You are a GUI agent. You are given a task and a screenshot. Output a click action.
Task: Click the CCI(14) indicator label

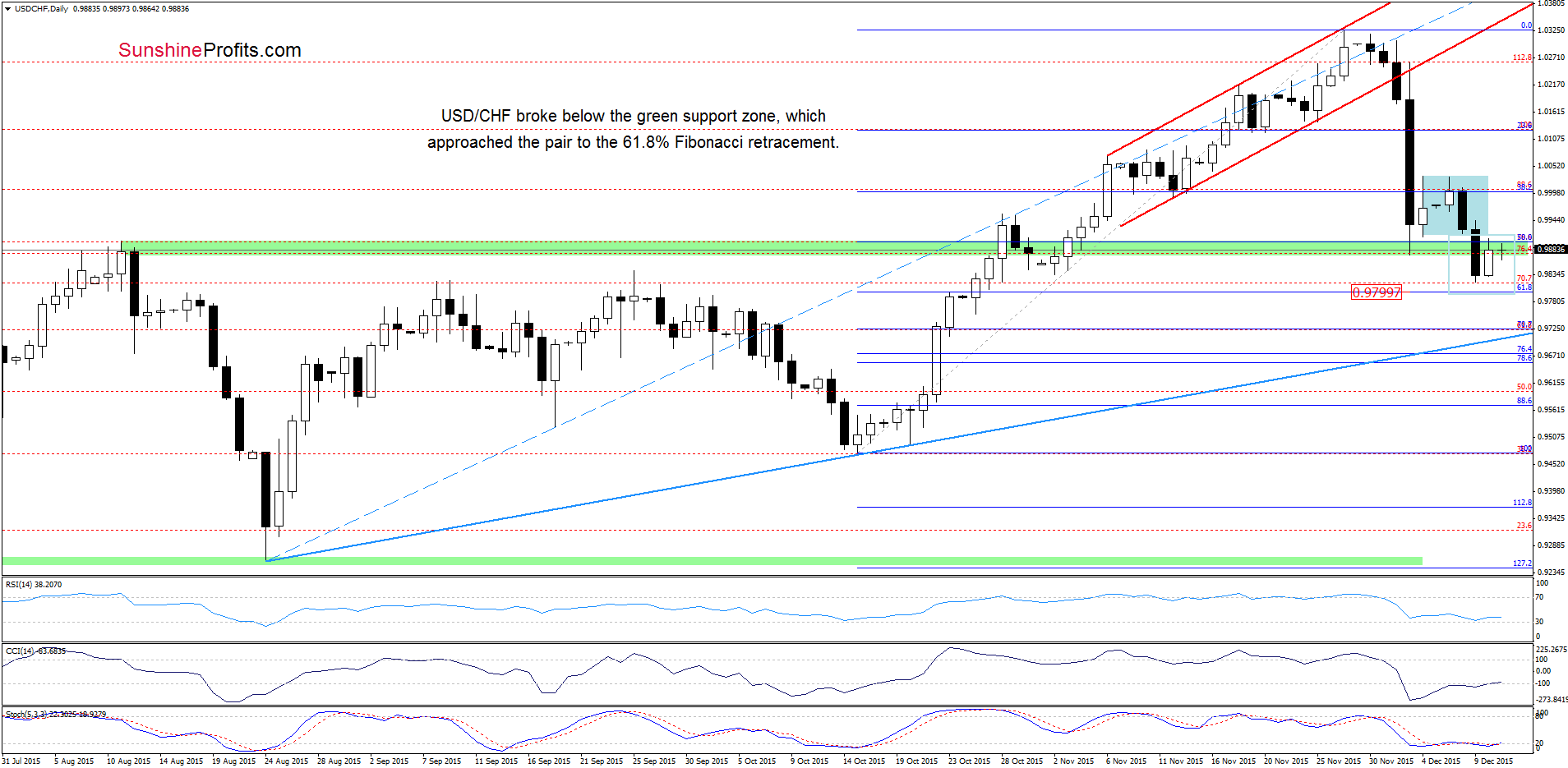click(x=35, y=651)
